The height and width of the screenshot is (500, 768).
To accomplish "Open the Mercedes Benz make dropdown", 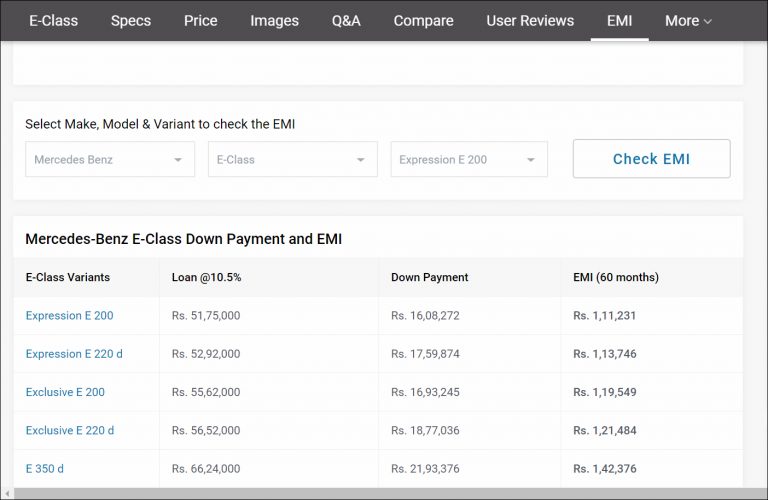I will [x=110, y=160].
